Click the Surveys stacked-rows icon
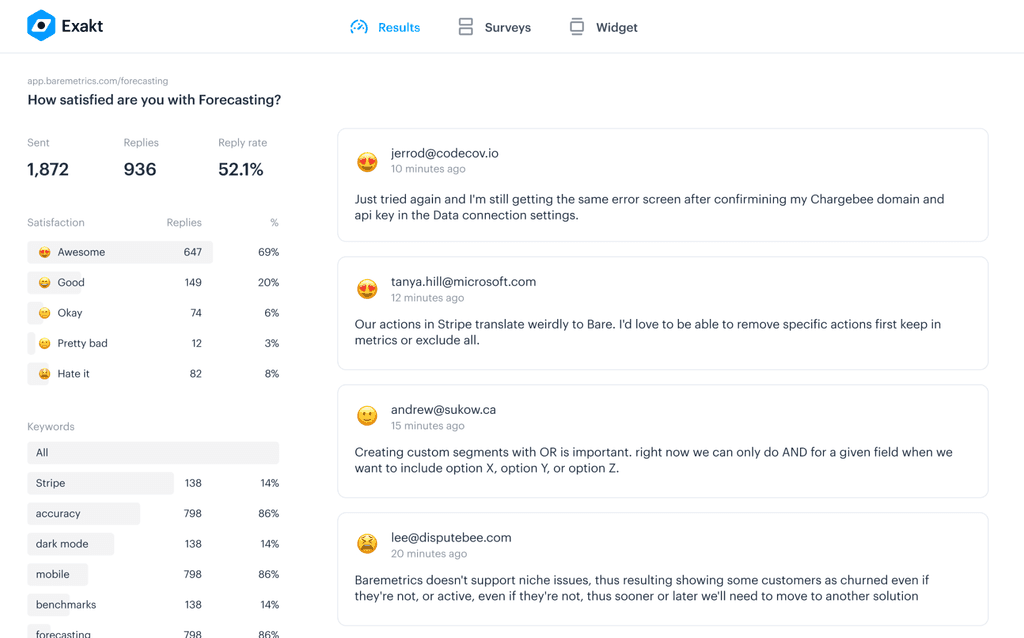Image resolution: width=1024 pixels, height=638 pixels. (466, 27)
